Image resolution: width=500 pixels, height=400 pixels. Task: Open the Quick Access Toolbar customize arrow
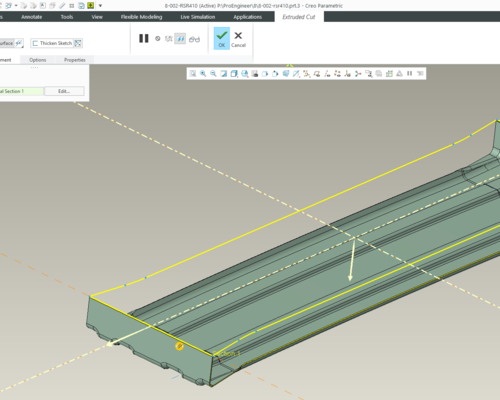click(100, 6)
